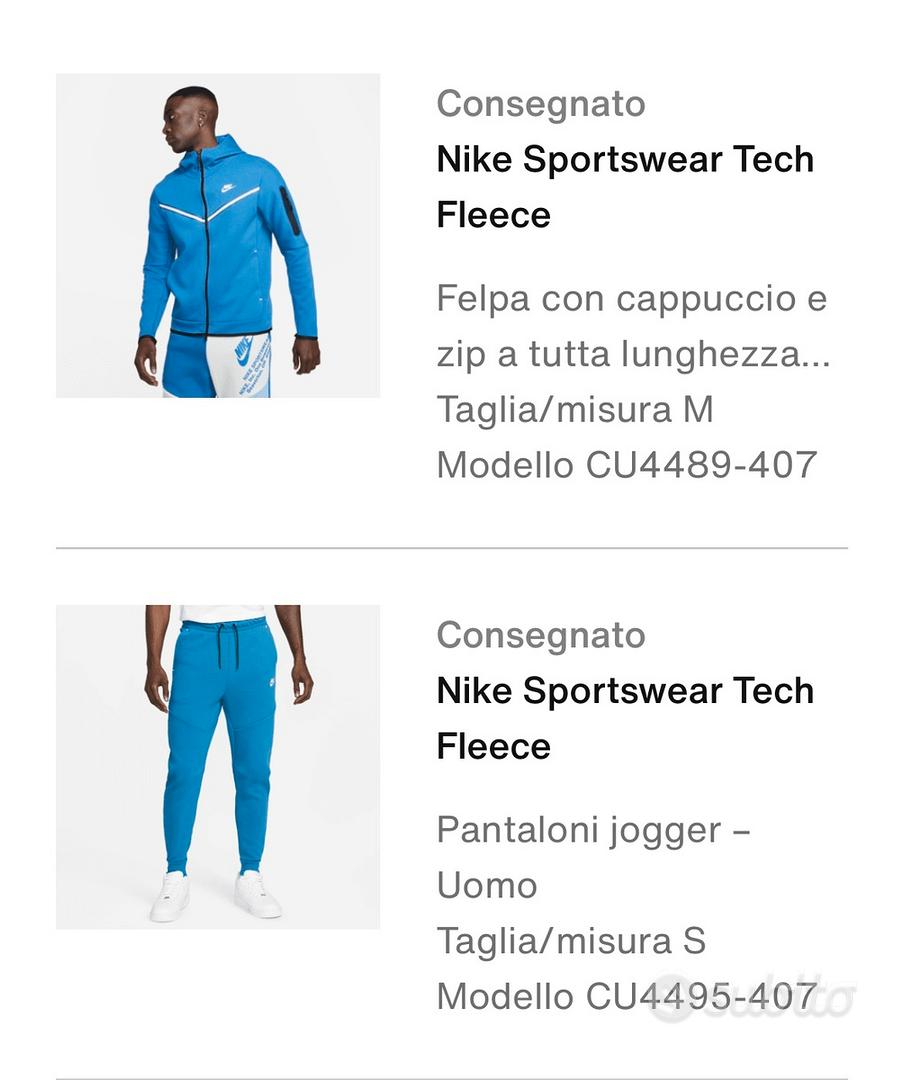The height and width of the screenshot is (1080, 904).
Task: Select the second Nike Sportswear Tech Fleece title
Action: click(625, 718)
